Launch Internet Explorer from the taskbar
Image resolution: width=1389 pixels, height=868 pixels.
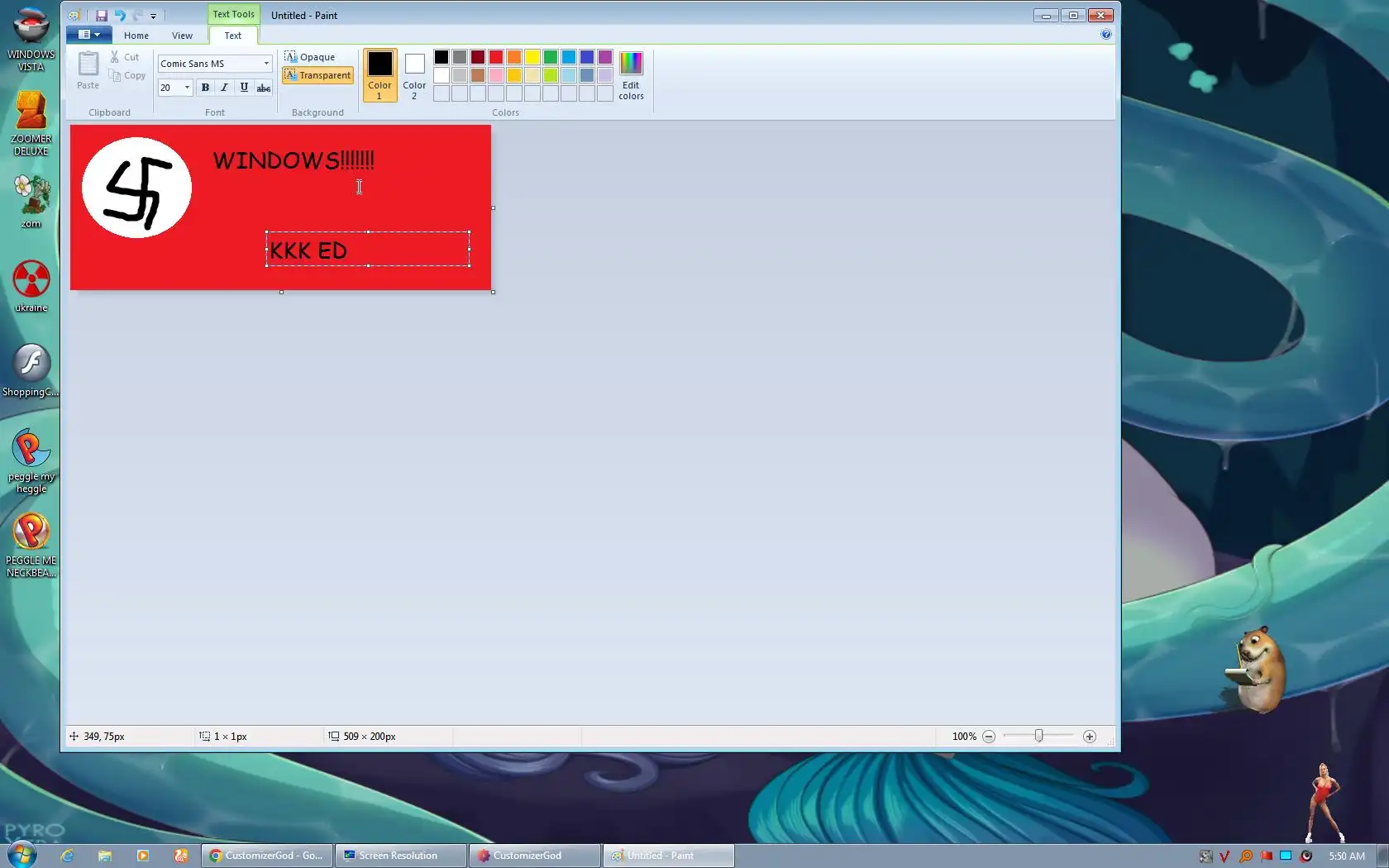67,856
